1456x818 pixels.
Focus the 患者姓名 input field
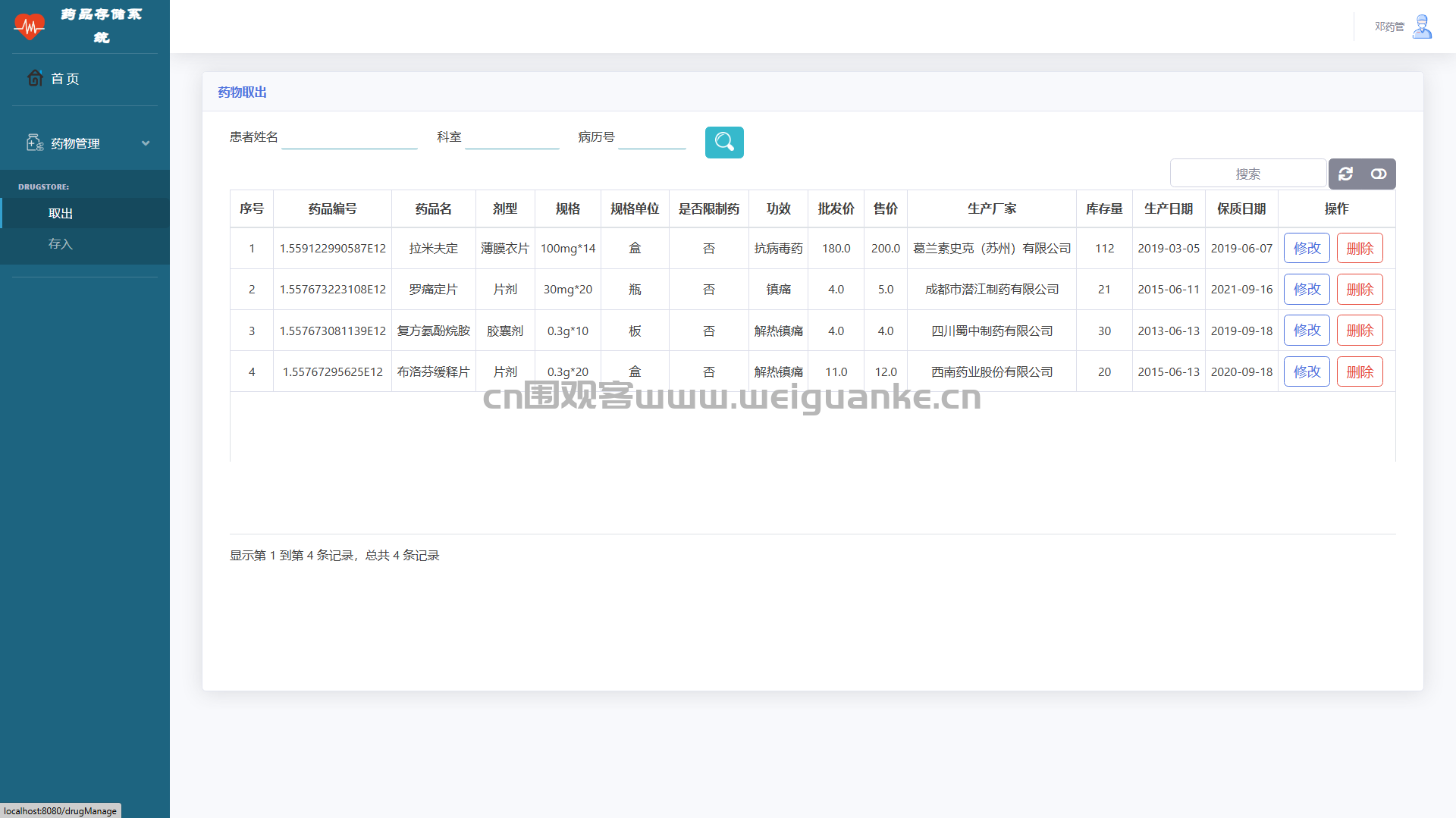click(x=349, y=138)
